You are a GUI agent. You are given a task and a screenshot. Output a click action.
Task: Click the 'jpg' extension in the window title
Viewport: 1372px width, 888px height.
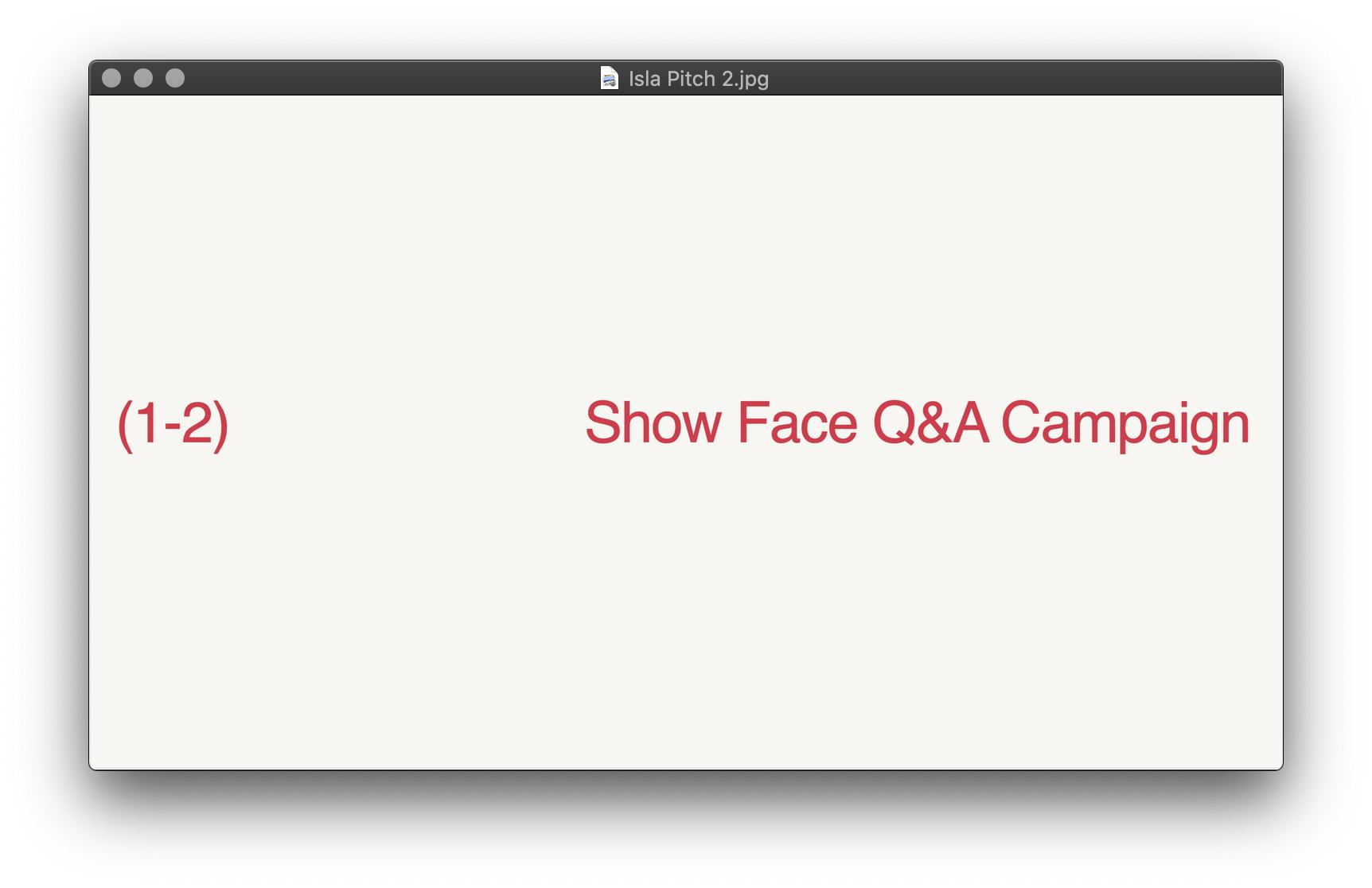tap(752, 80)
